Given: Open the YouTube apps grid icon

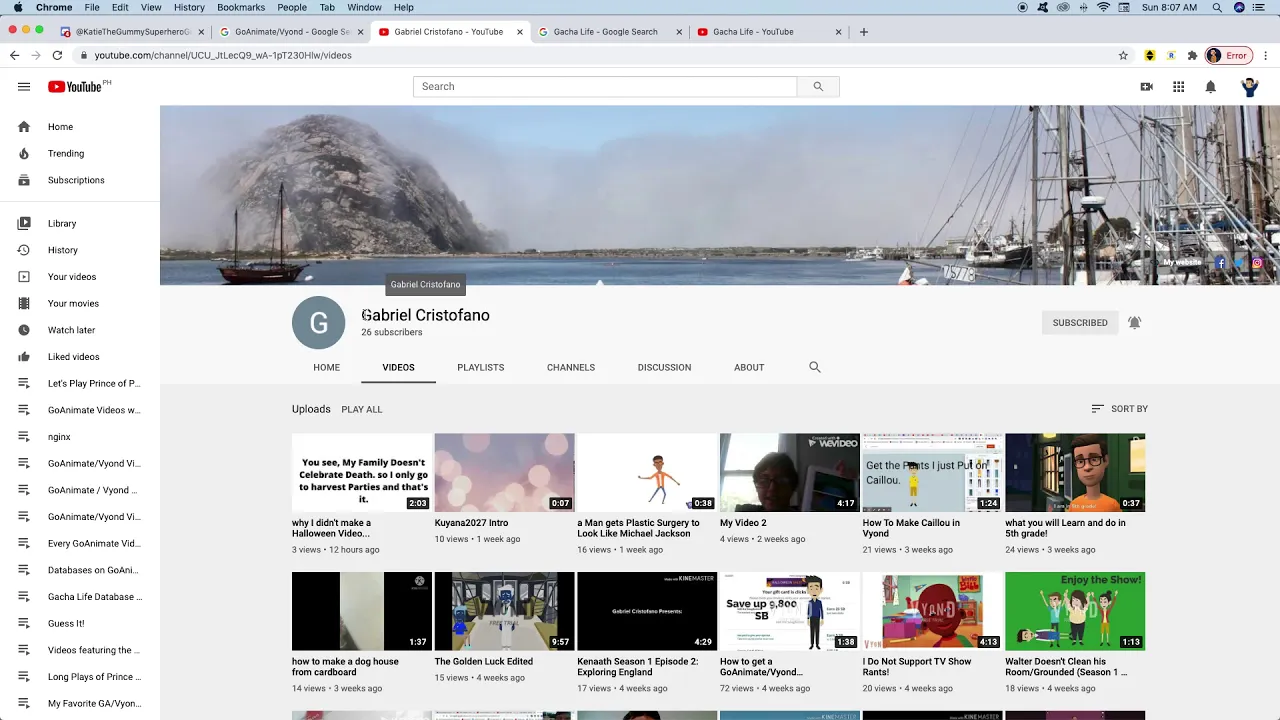Looking at the screenshot, I should coord(1179,87).
